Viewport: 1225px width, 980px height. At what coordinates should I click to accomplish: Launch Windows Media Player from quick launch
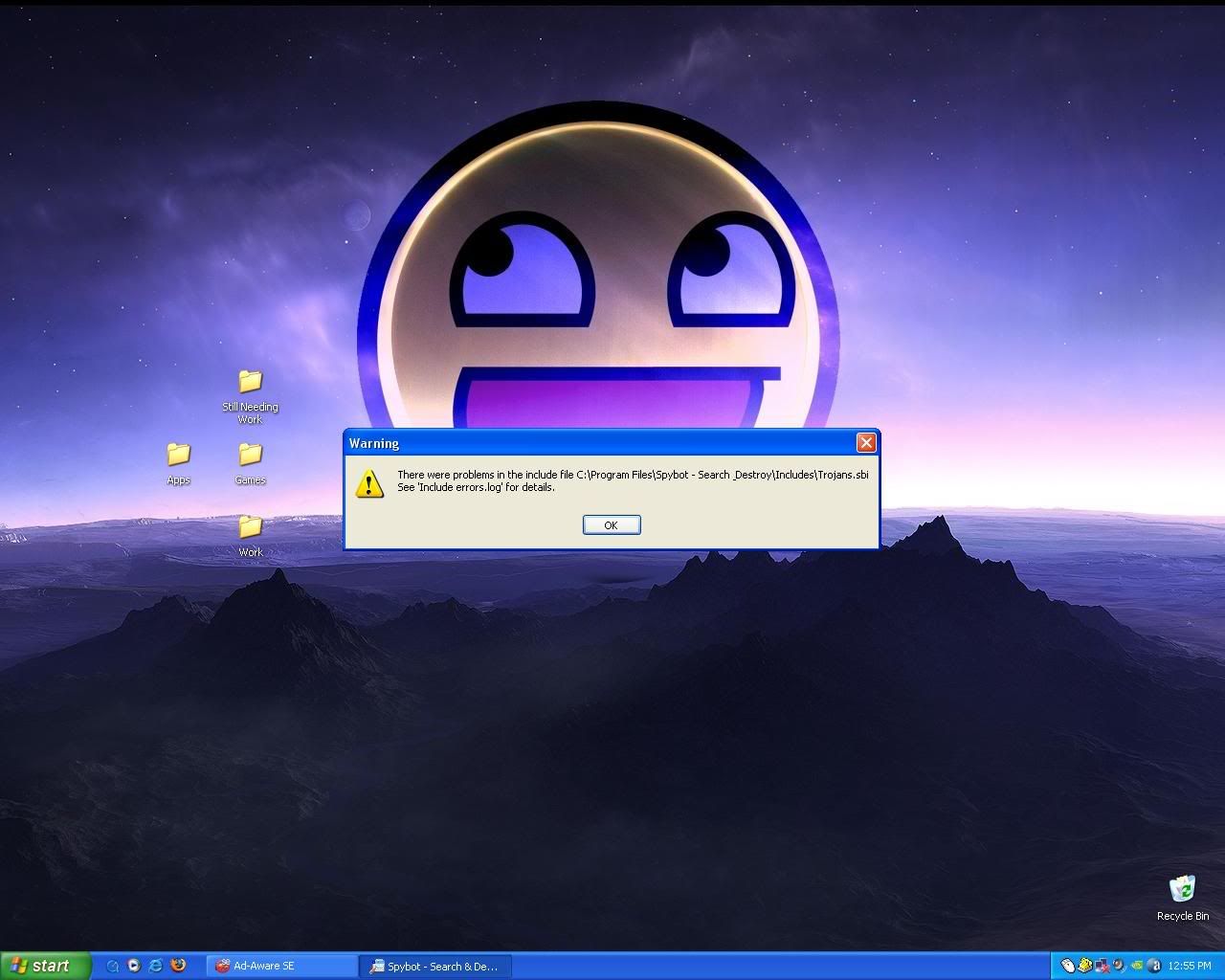134,966
